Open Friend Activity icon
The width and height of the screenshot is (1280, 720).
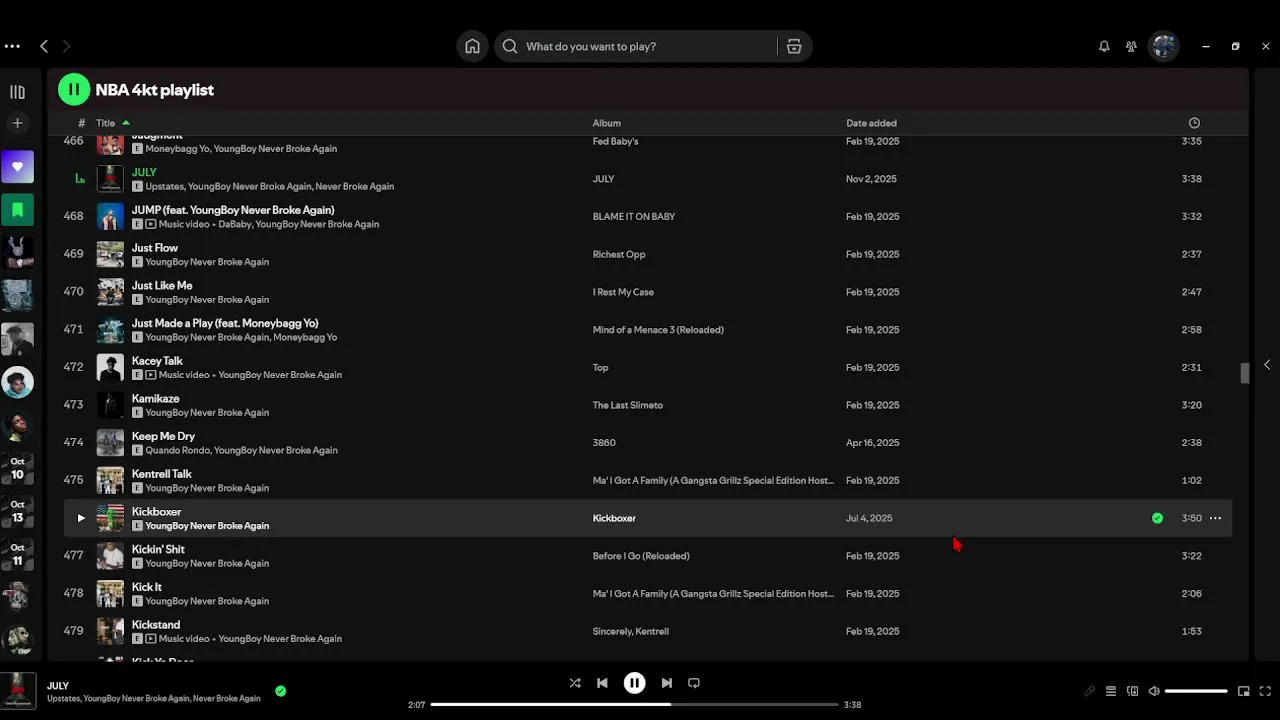1131,46
